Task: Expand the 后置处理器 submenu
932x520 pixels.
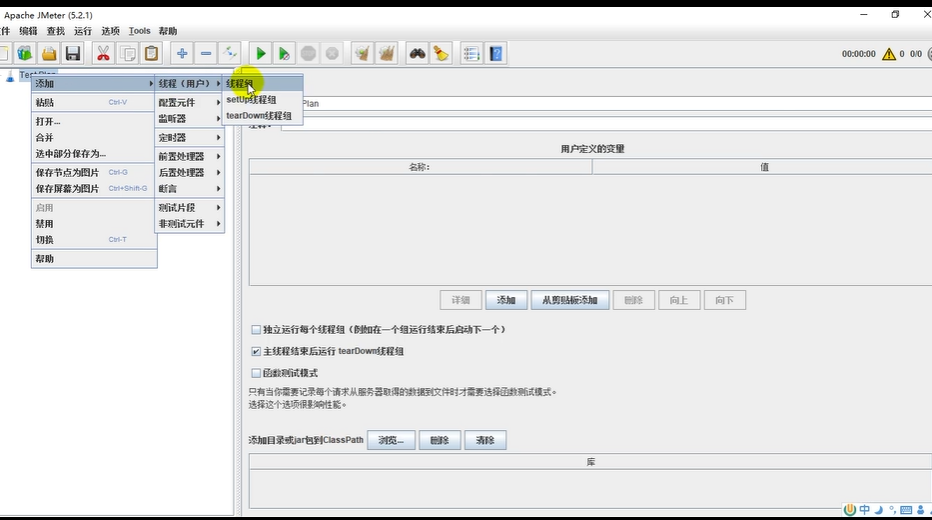Action: click(x=190, y=172)
